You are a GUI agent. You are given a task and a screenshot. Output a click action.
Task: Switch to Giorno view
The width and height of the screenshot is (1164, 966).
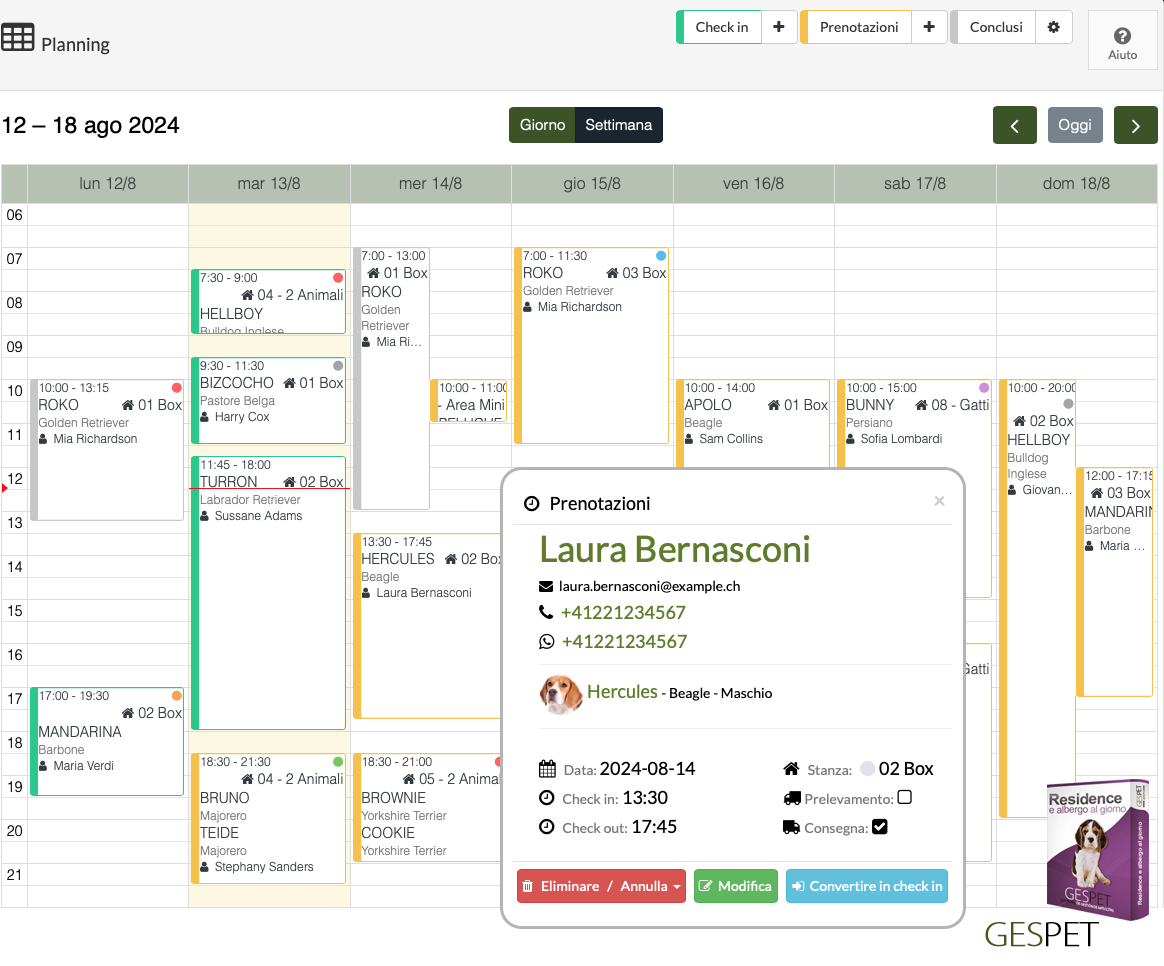tap(542, 125)
